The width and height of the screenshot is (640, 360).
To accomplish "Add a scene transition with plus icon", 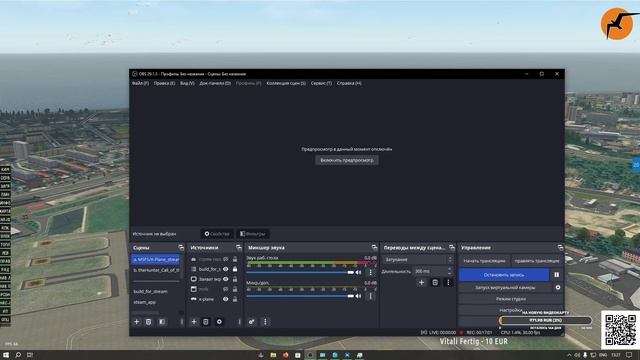I will tap(422, 282).
